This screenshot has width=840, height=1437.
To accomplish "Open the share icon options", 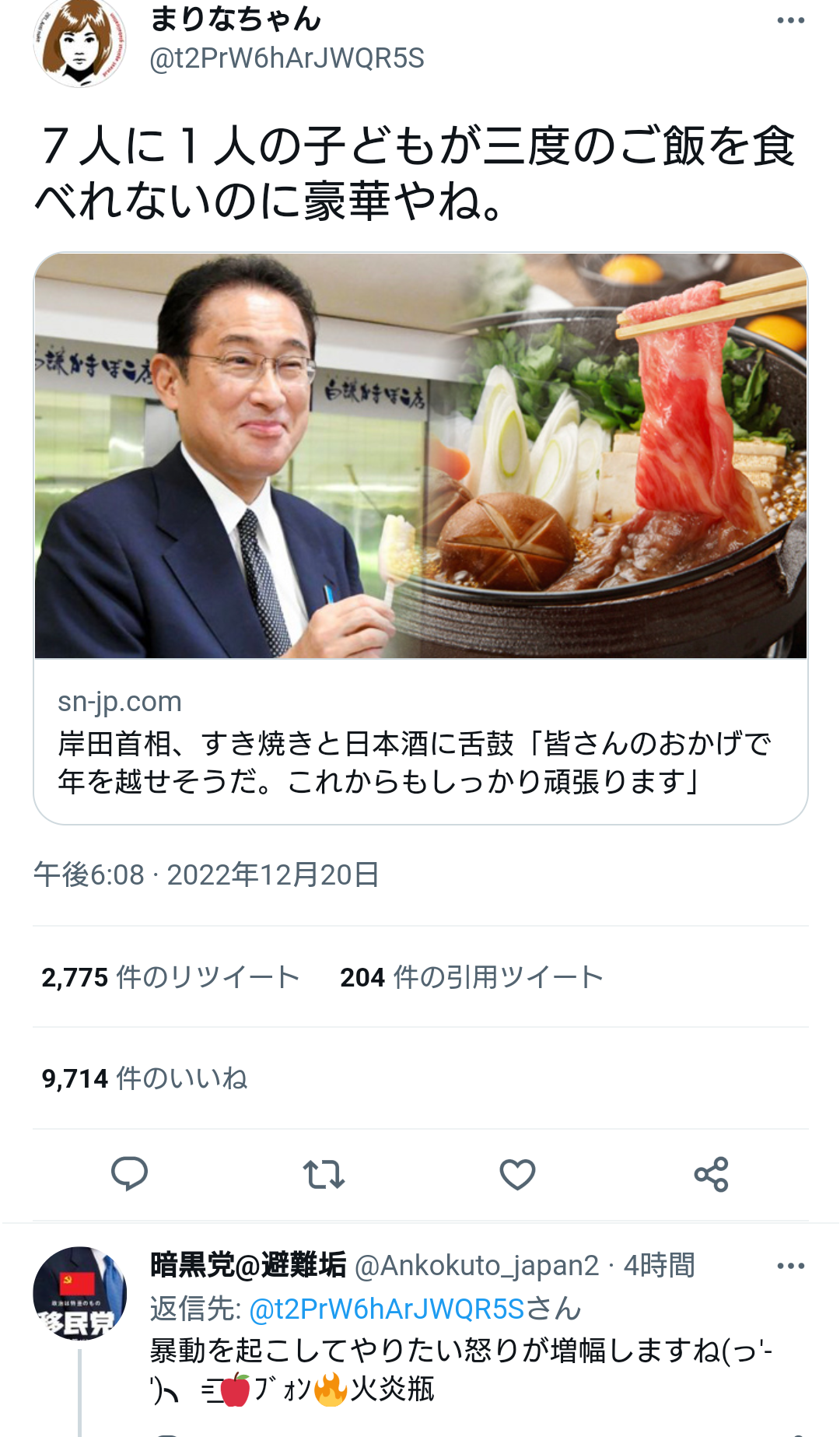I will 711,1175.
